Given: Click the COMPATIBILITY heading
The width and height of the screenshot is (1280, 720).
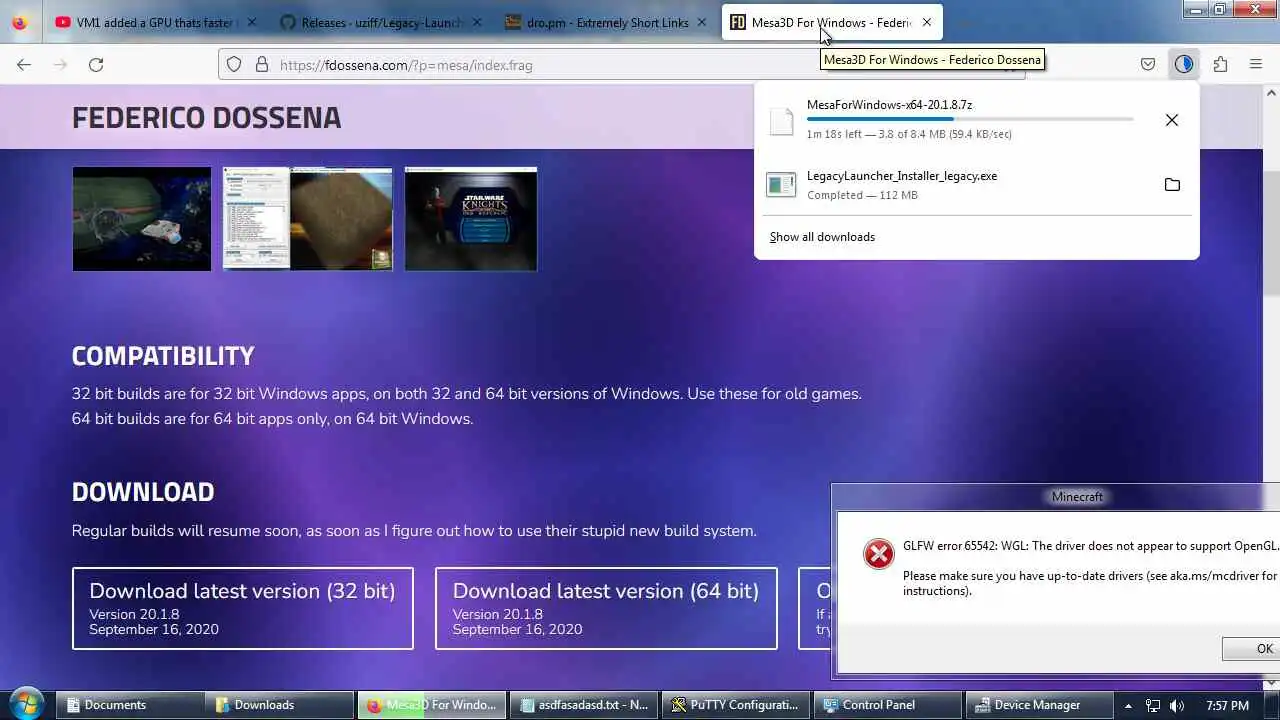Looking at the screenshot, I should pyautogui.click(x=163, y=356).
